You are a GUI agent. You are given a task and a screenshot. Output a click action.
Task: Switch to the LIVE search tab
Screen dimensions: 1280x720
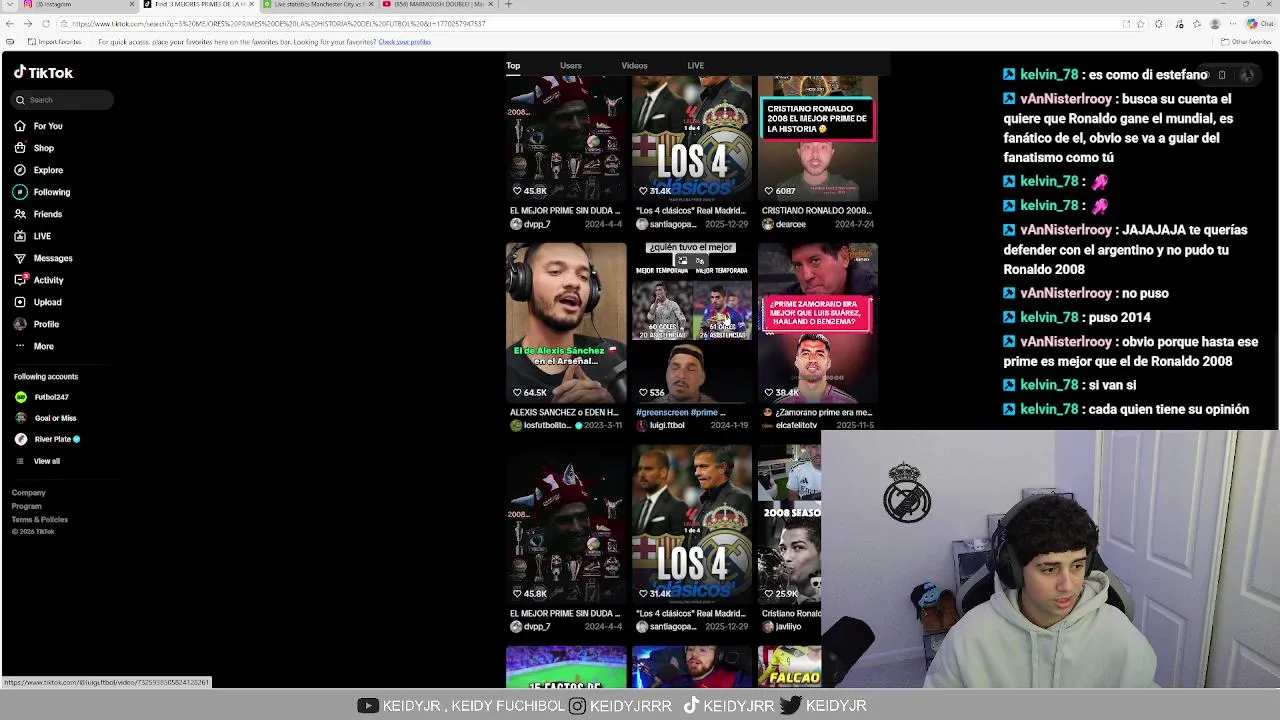click(x=695, y=66)
